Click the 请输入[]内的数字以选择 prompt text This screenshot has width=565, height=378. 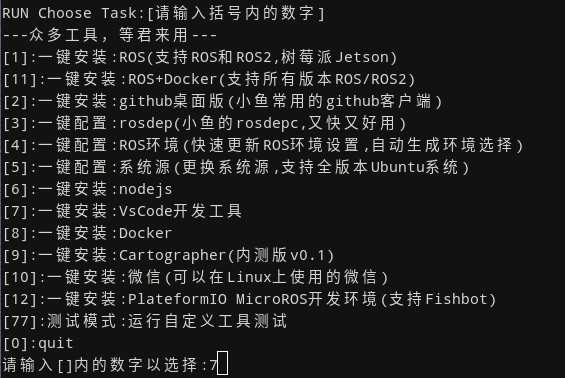point(104,365)
